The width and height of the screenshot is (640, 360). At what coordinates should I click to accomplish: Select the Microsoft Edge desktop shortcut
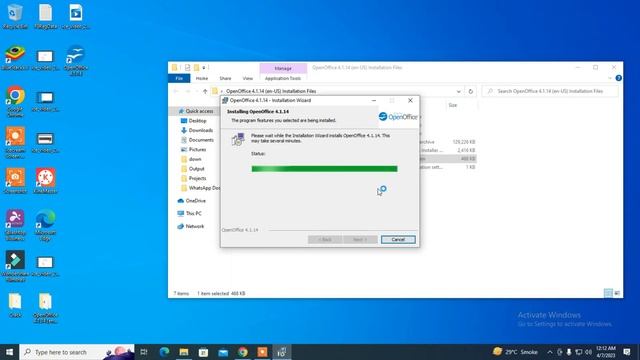[45, 225]
